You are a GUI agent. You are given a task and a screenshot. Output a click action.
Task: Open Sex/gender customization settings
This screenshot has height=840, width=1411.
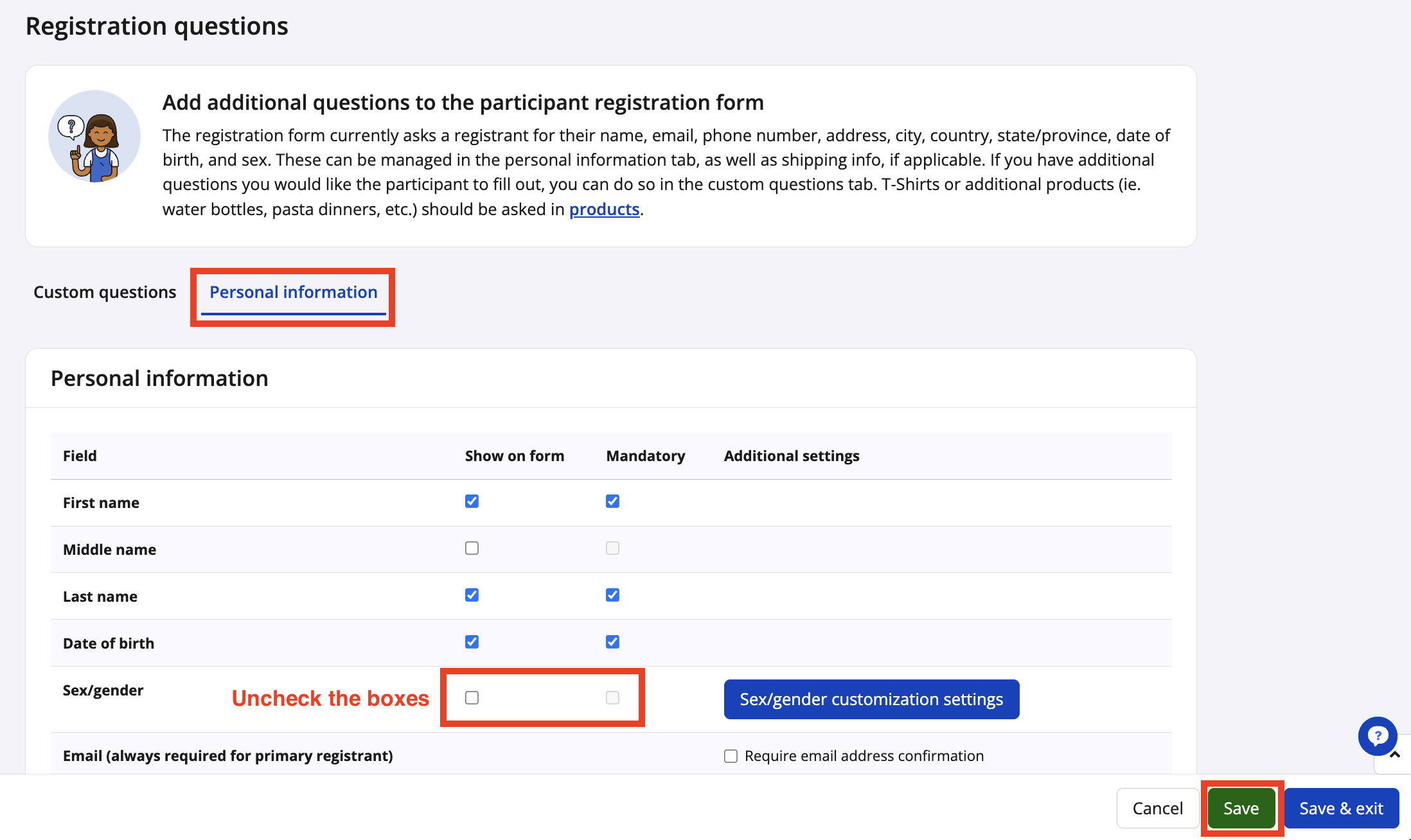871,699
